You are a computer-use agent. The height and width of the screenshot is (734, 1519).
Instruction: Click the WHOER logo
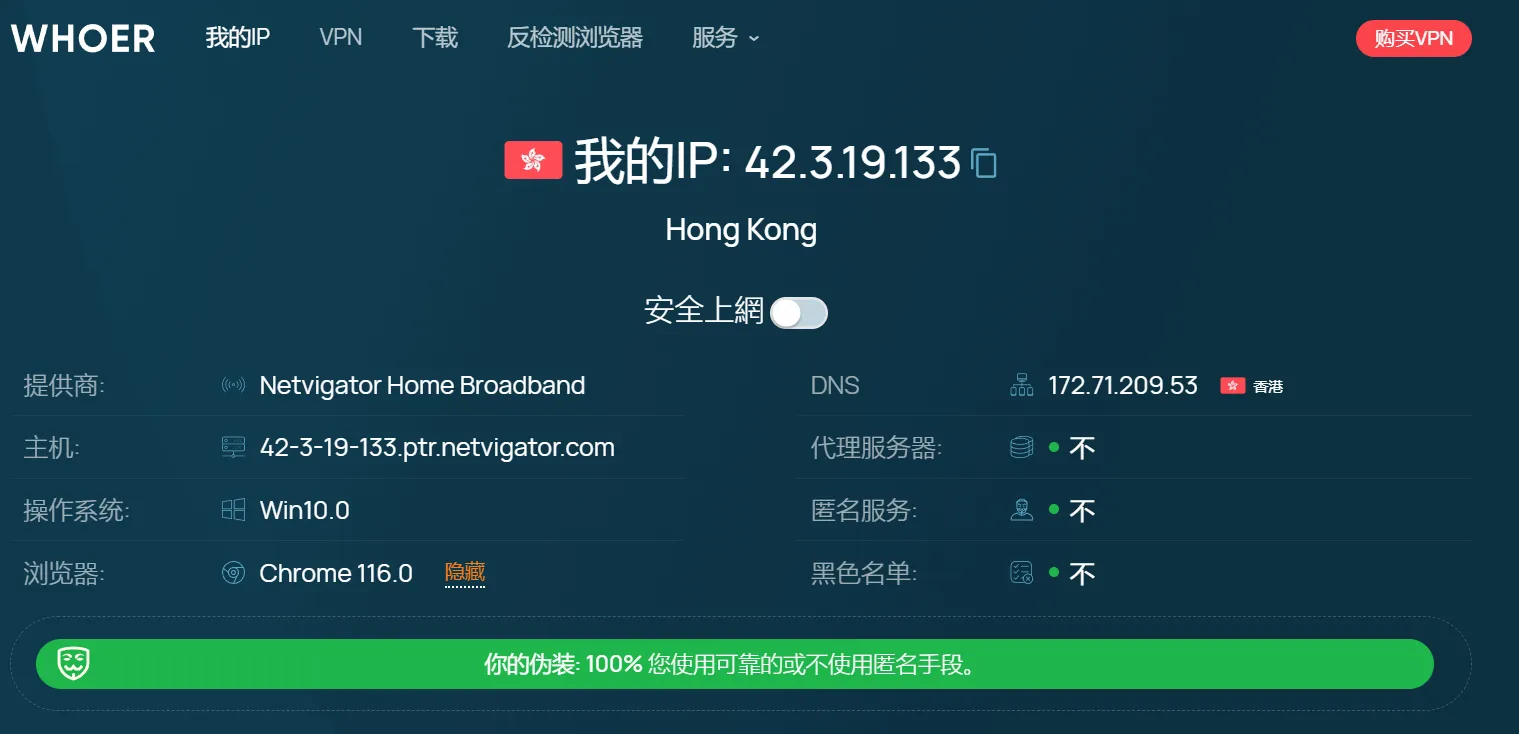coord(83,38)
